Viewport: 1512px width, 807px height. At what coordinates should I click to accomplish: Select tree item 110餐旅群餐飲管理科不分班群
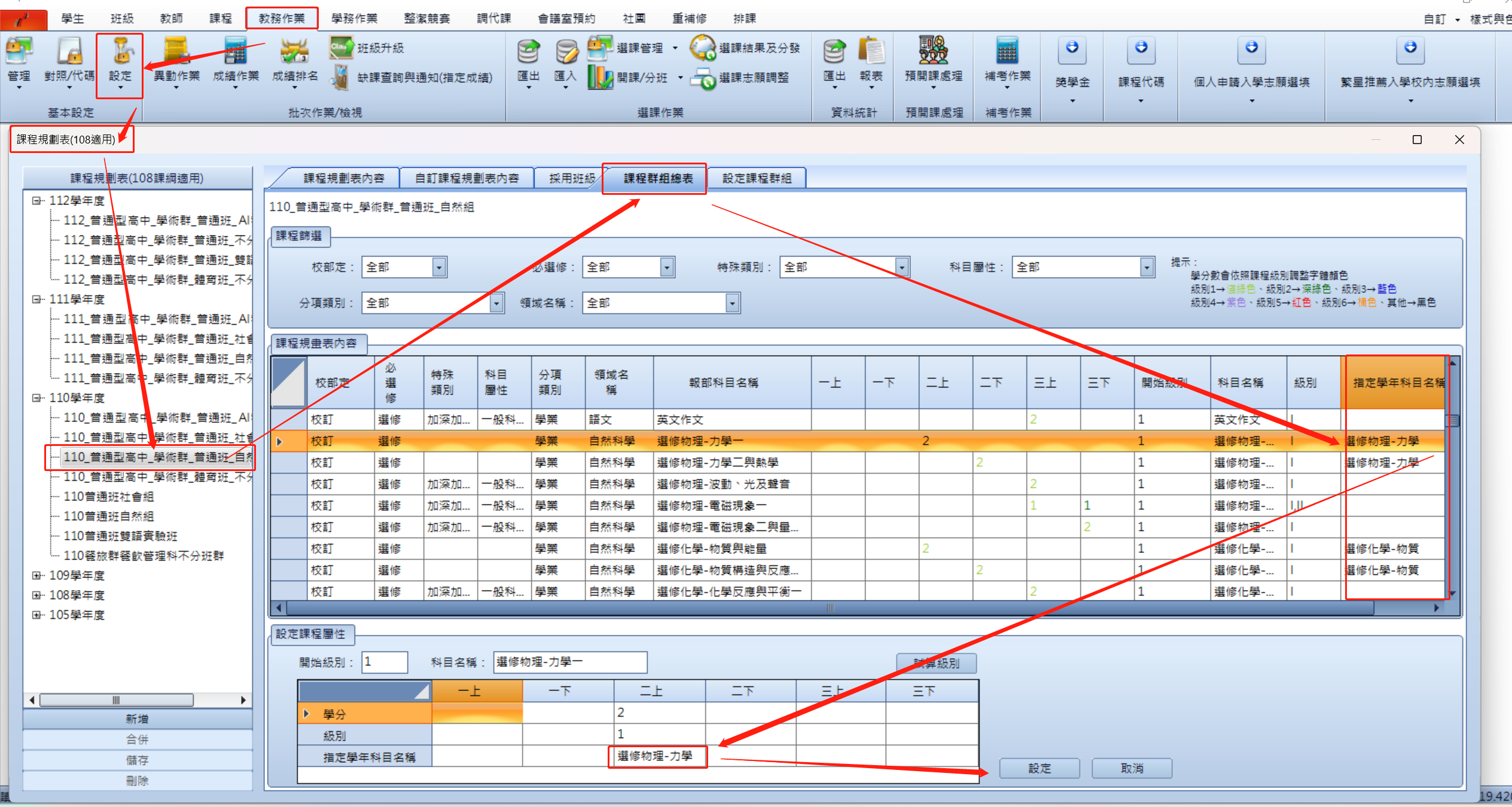144,556
